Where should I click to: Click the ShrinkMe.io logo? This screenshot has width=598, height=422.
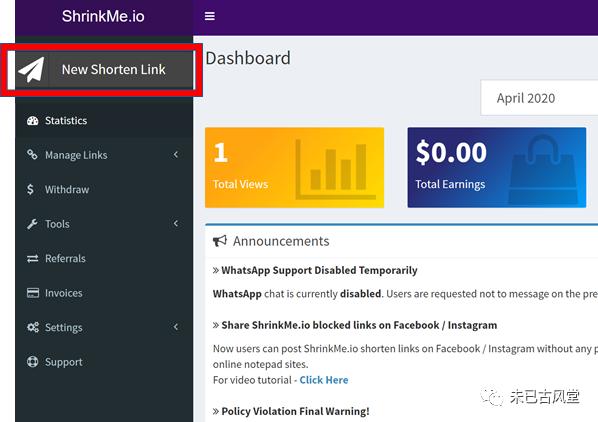(103, 16)
